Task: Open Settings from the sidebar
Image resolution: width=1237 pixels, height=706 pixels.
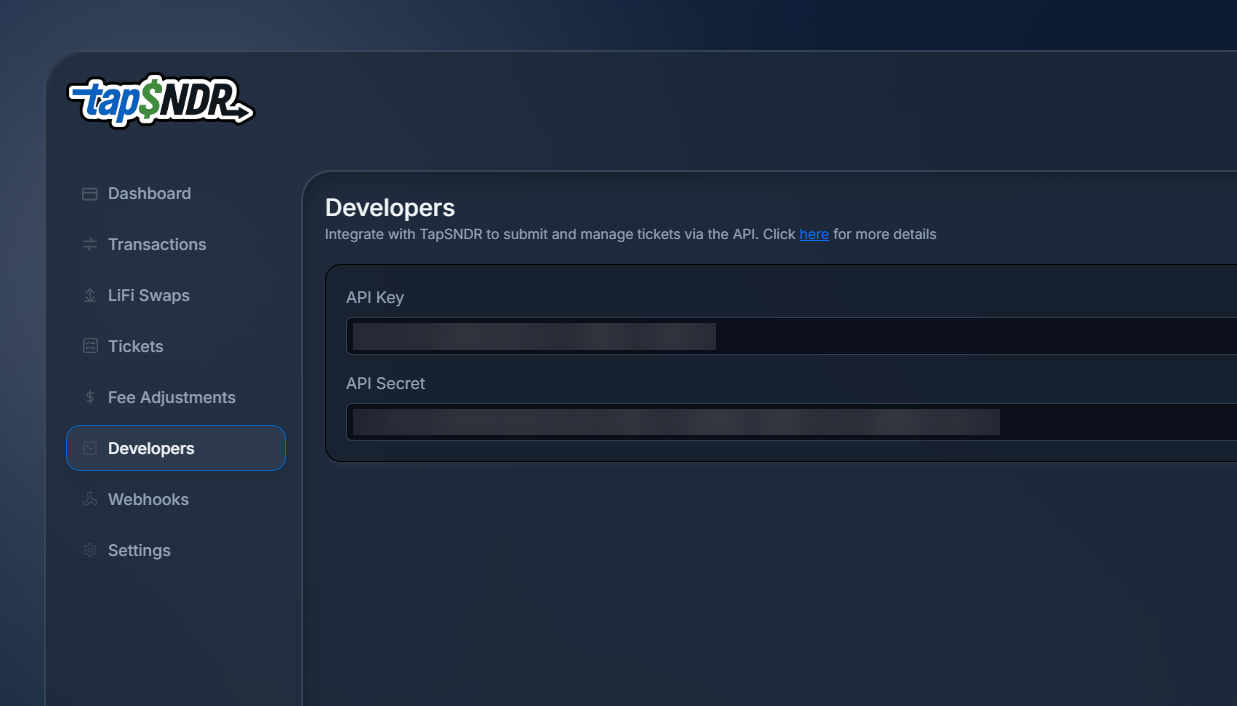Action: click(176, 551)
